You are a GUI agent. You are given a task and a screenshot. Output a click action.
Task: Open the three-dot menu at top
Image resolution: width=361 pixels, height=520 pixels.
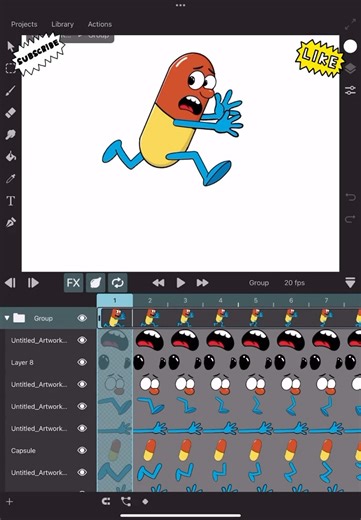pyautogui.click(x=180, y=5)
